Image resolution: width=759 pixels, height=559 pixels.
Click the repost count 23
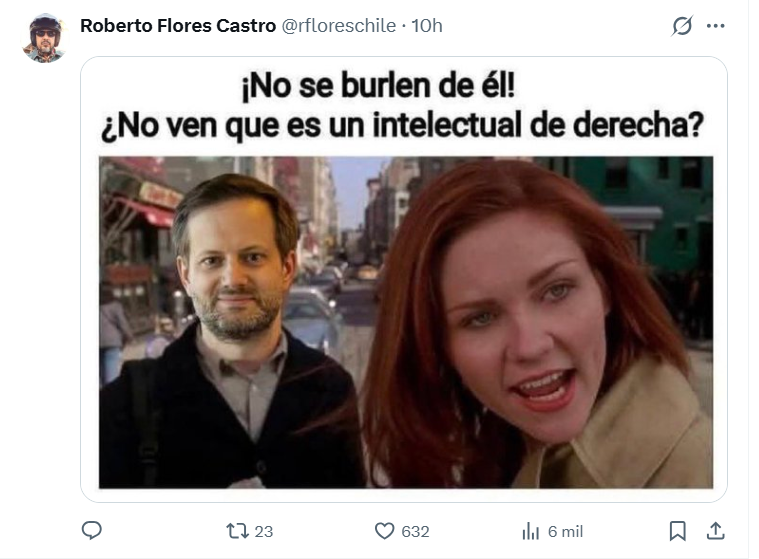[x=264, y=531]
